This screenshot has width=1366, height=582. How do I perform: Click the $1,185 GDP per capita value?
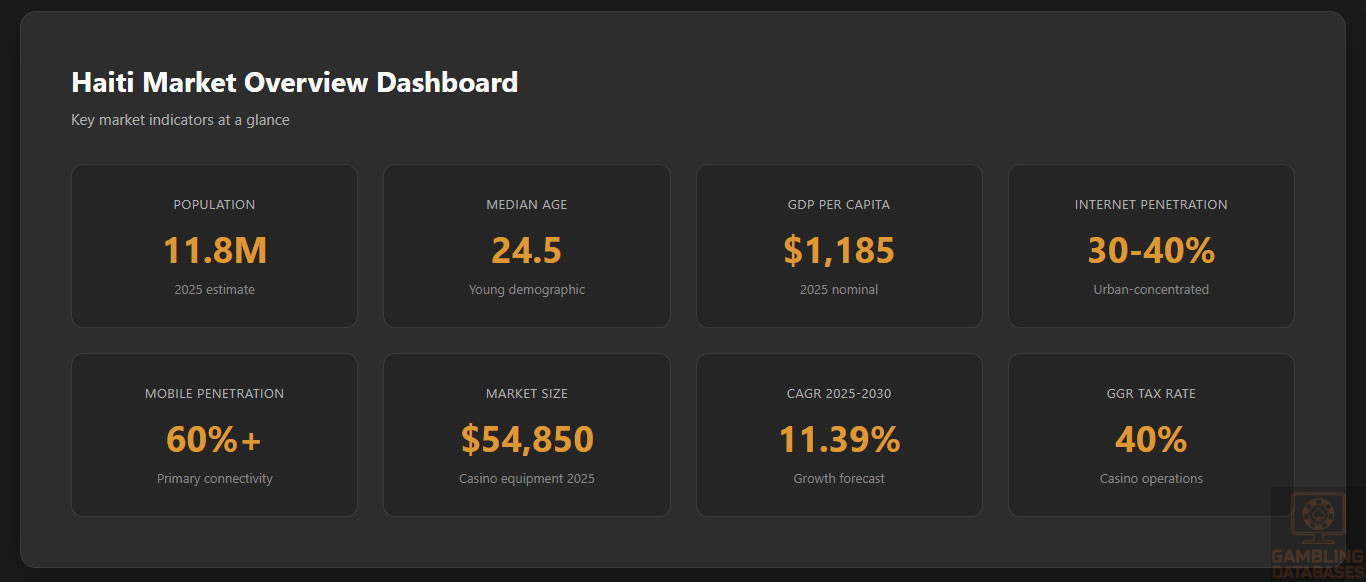(x=839, y=250)
